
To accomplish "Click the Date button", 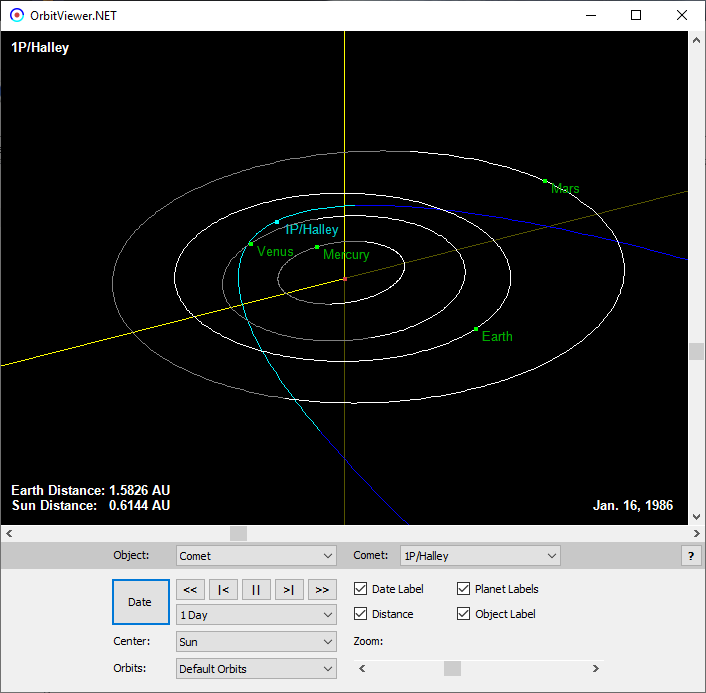I will coord(140,602).
